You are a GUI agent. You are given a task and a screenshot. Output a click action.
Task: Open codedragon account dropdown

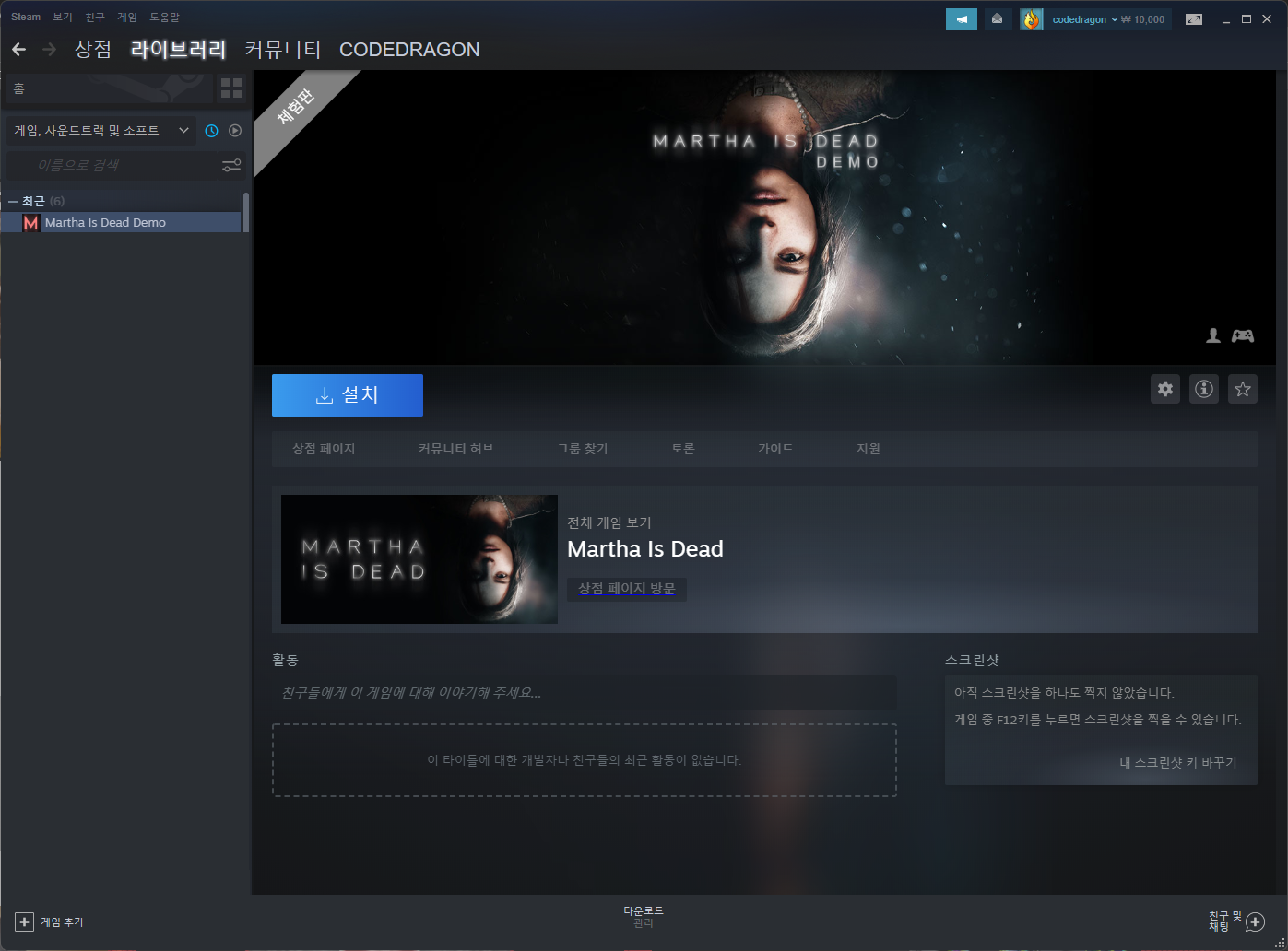[1085, 19]
